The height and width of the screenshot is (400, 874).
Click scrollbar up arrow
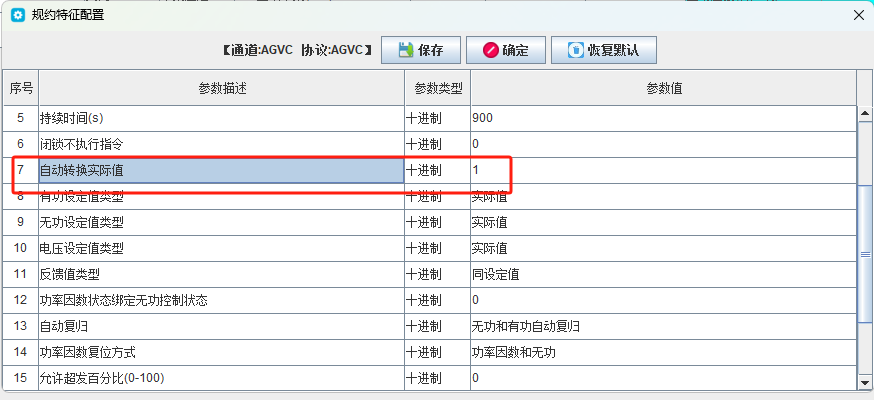[x=865, y=114]
